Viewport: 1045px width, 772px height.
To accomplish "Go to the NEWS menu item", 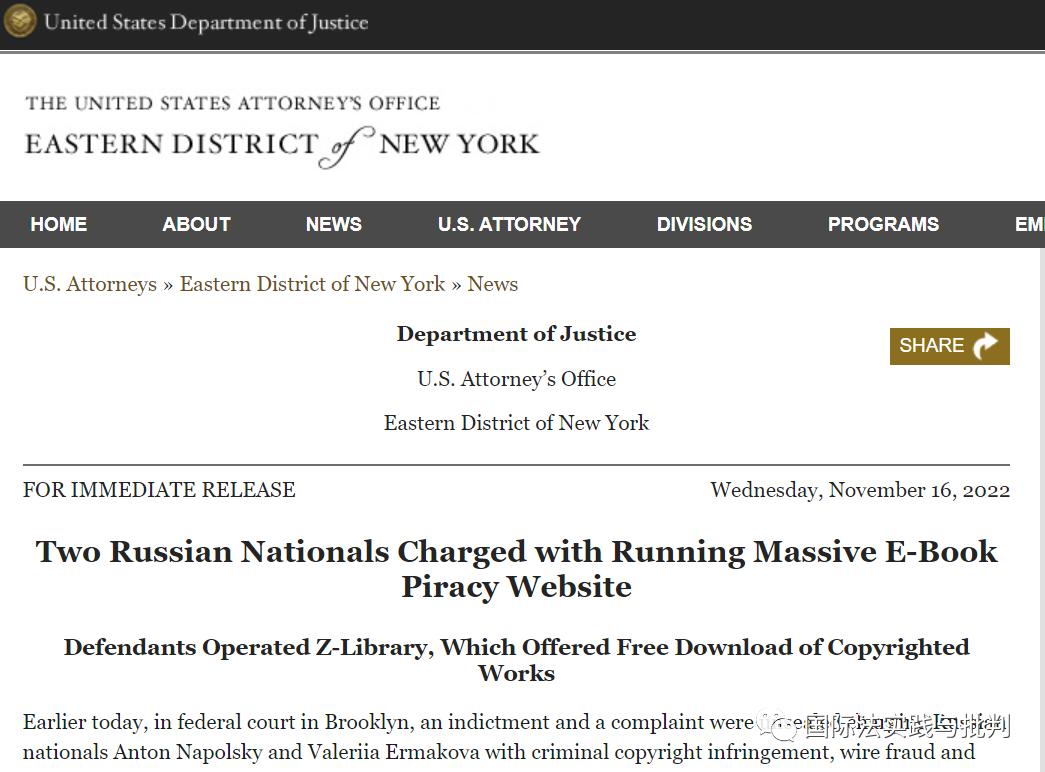I will 334,224.
